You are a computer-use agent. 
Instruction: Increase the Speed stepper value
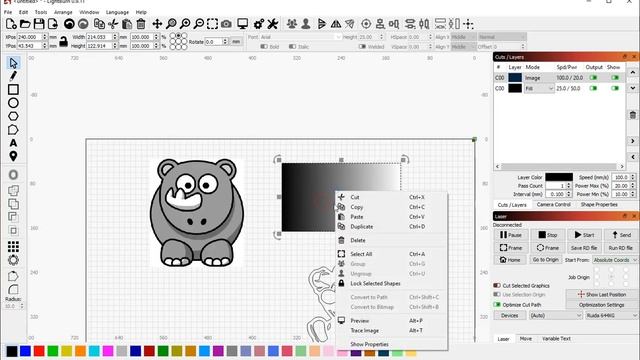pyautogui.click(x=633, y=176)
